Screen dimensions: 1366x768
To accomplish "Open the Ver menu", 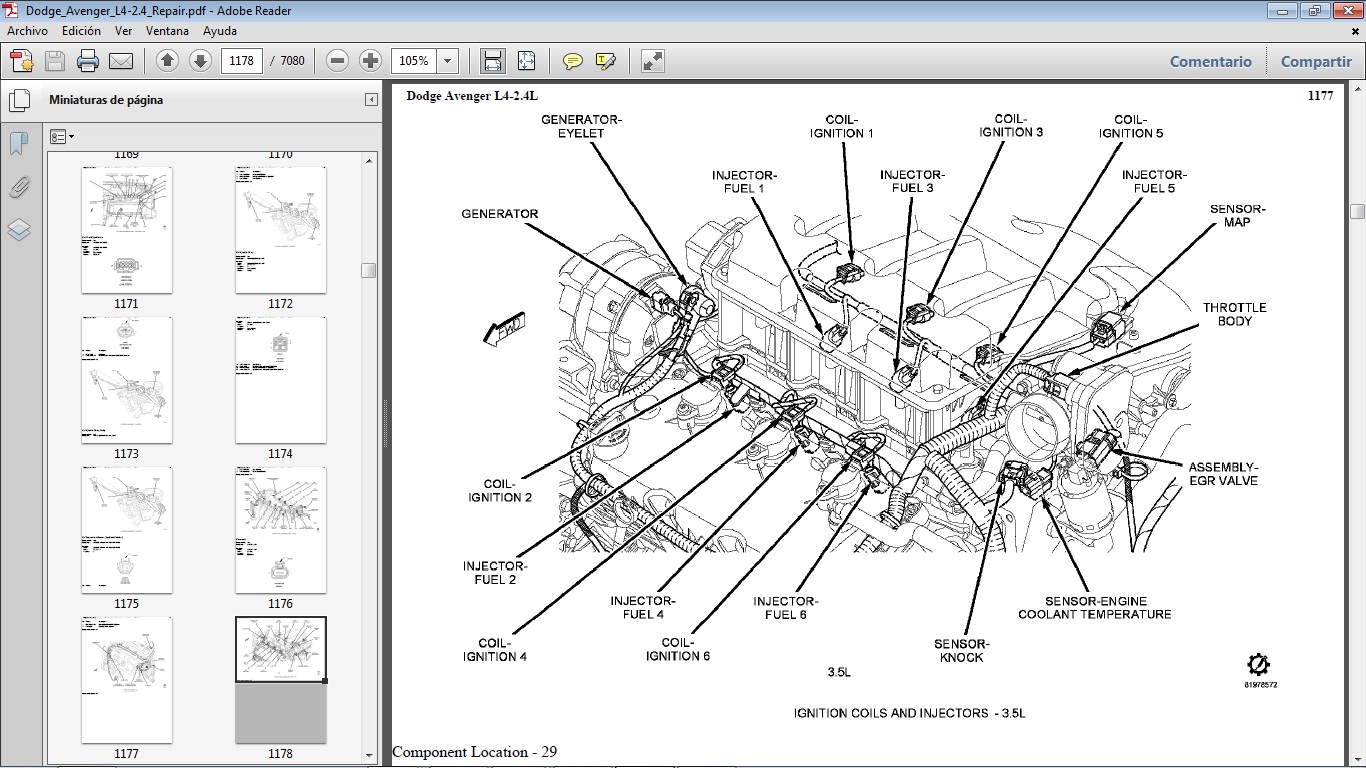I will click(x=123, y=31).
